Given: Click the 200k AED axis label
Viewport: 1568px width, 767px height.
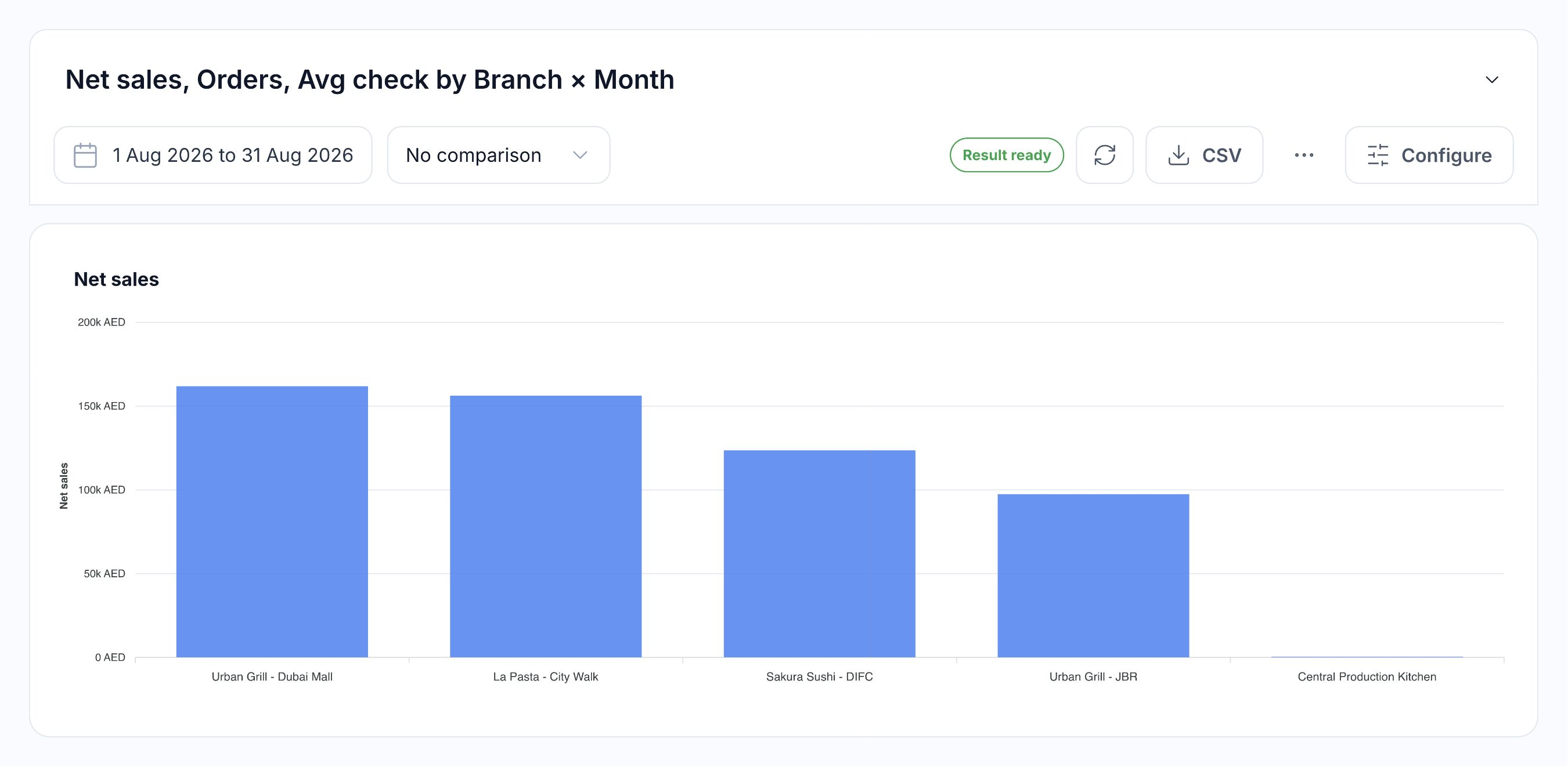Looking at the screenshot, I should (x=102, y=323).
